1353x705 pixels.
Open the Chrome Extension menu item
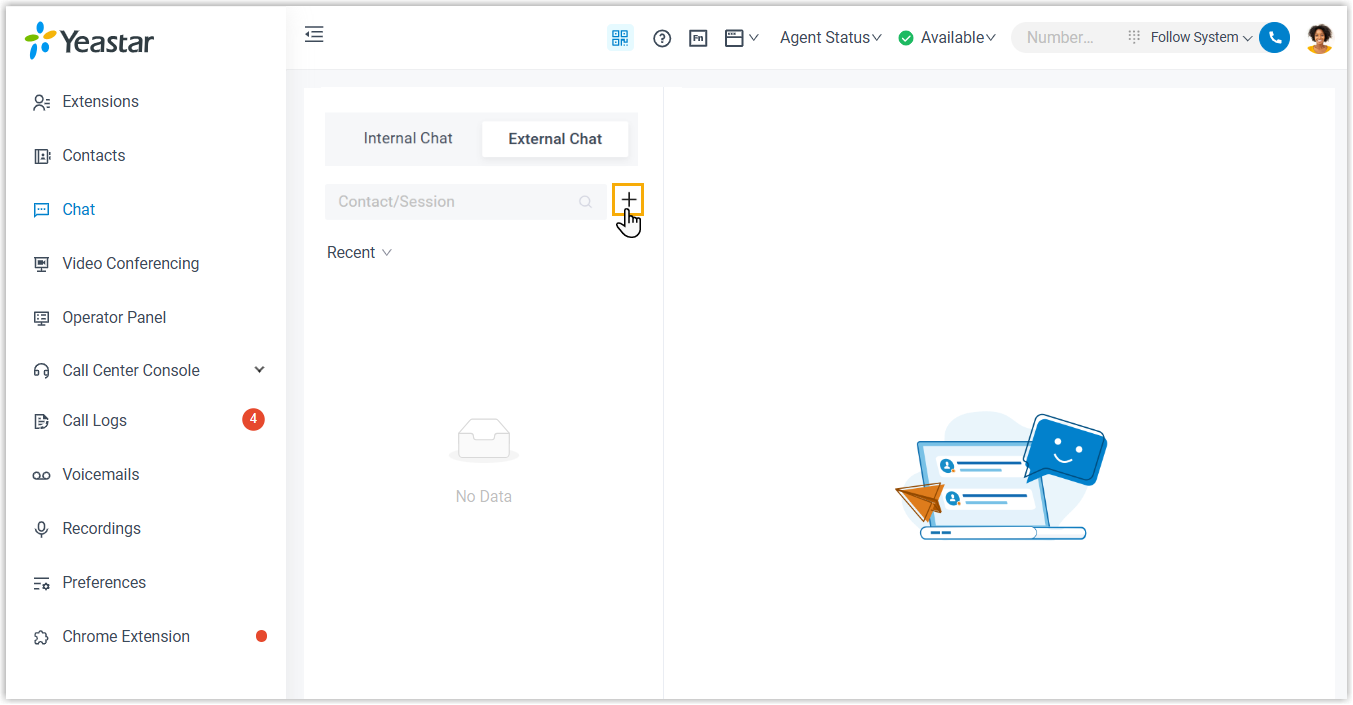[126, 637]
